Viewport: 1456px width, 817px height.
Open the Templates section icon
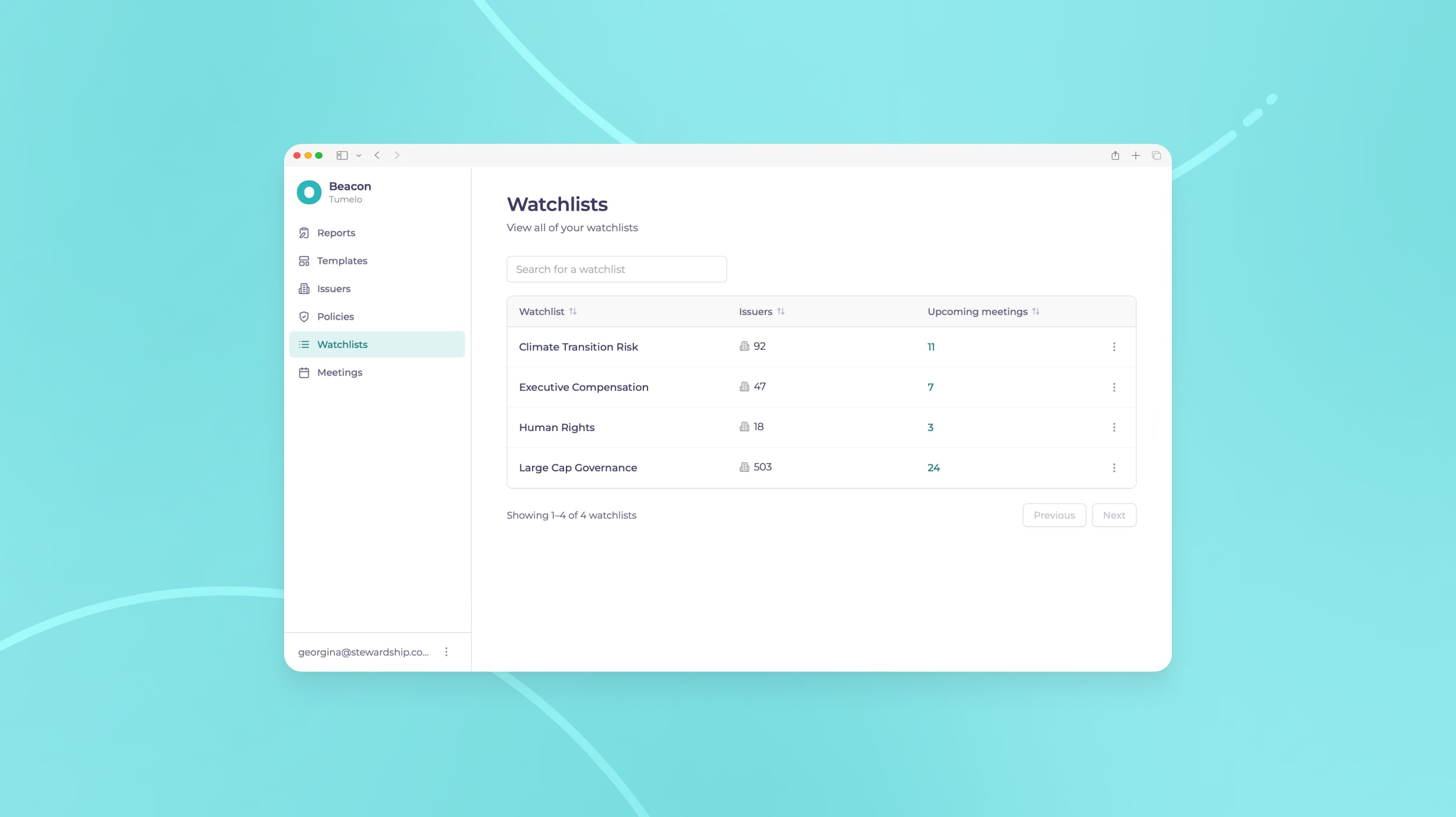coord(304,260)
